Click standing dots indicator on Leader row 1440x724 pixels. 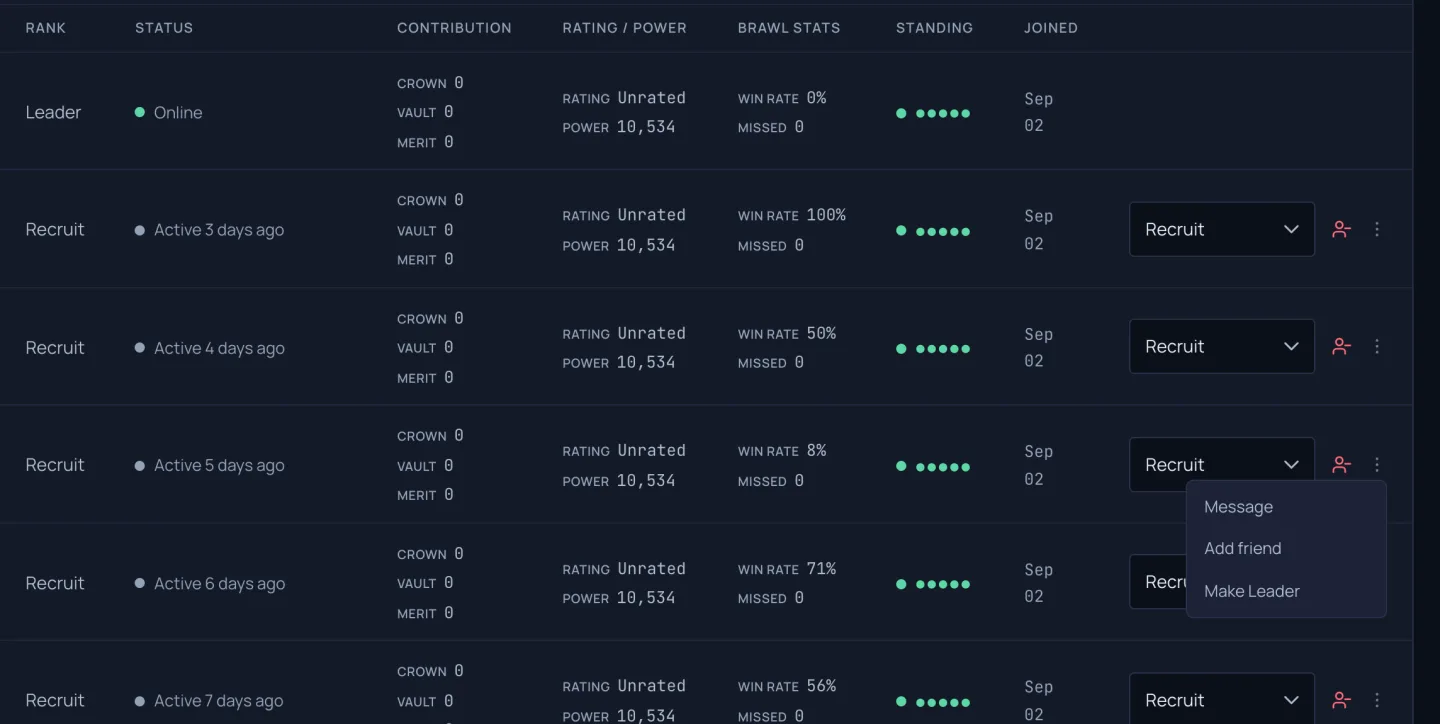pos(933,113)
